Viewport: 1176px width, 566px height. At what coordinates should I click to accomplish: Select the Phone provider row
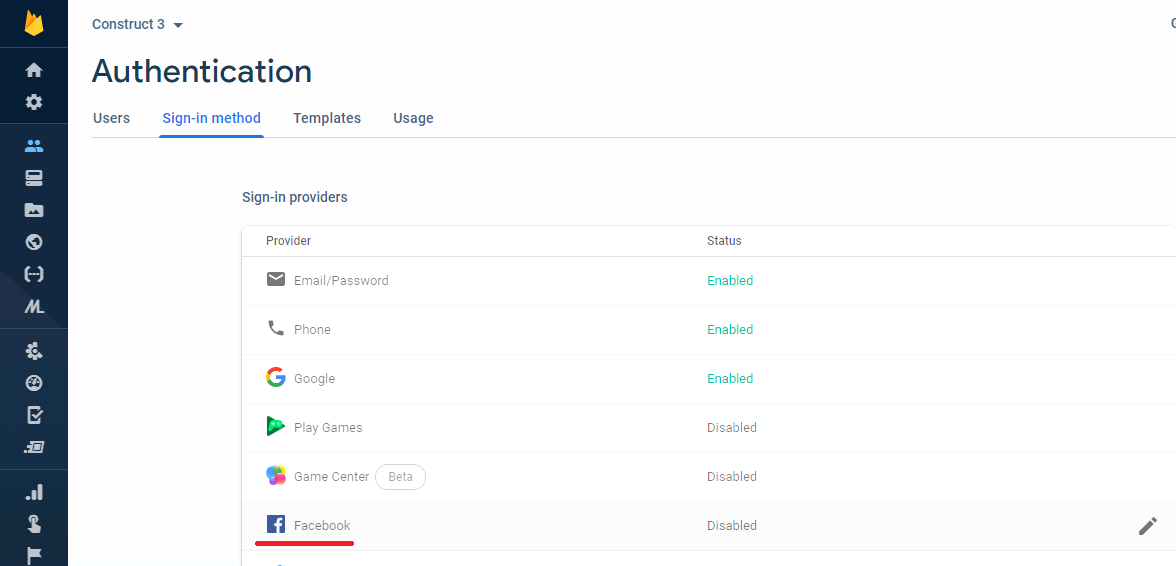point(312,330)
